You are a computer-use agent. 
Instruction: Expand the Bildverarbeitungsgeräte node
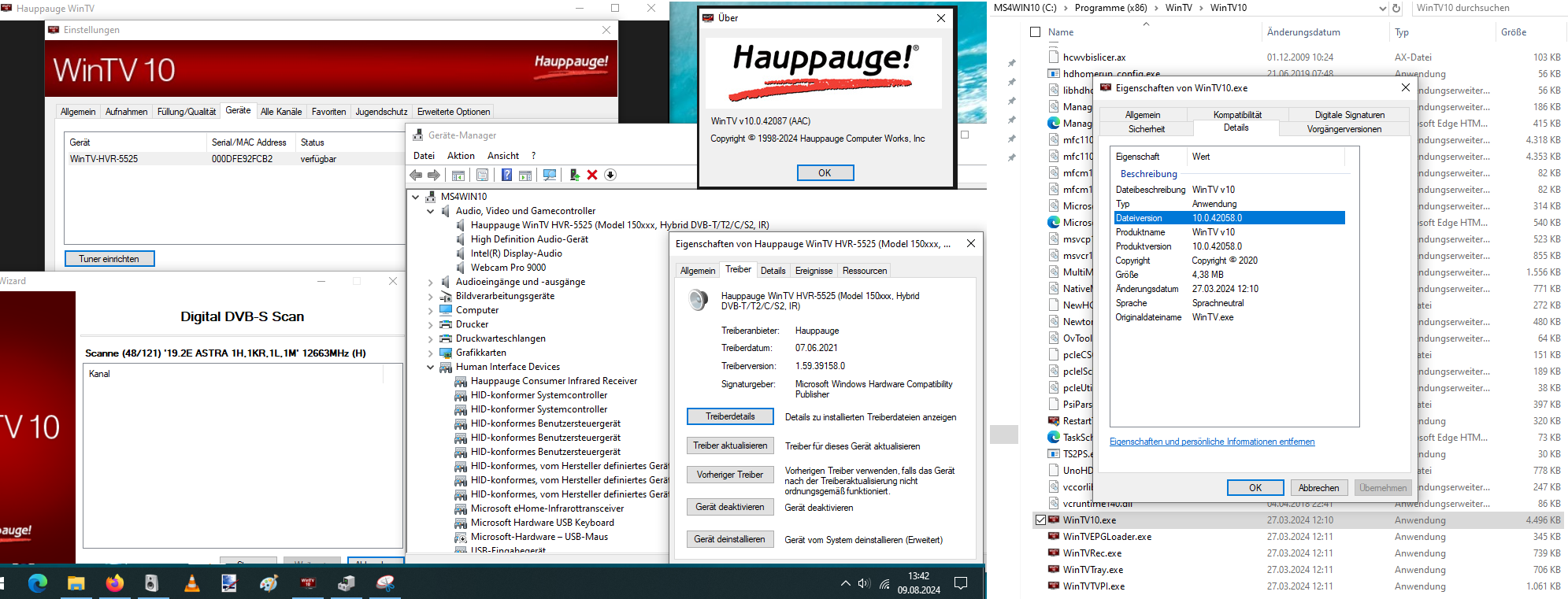(430, 296)
